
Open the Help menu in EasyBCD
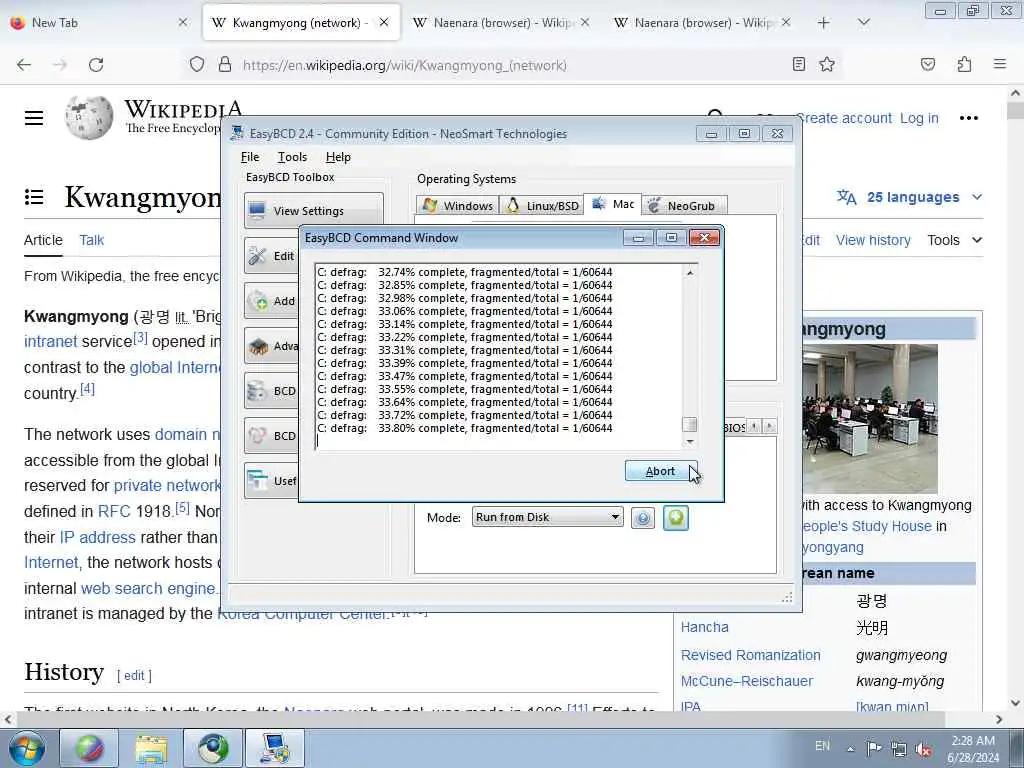pos(338,157)
